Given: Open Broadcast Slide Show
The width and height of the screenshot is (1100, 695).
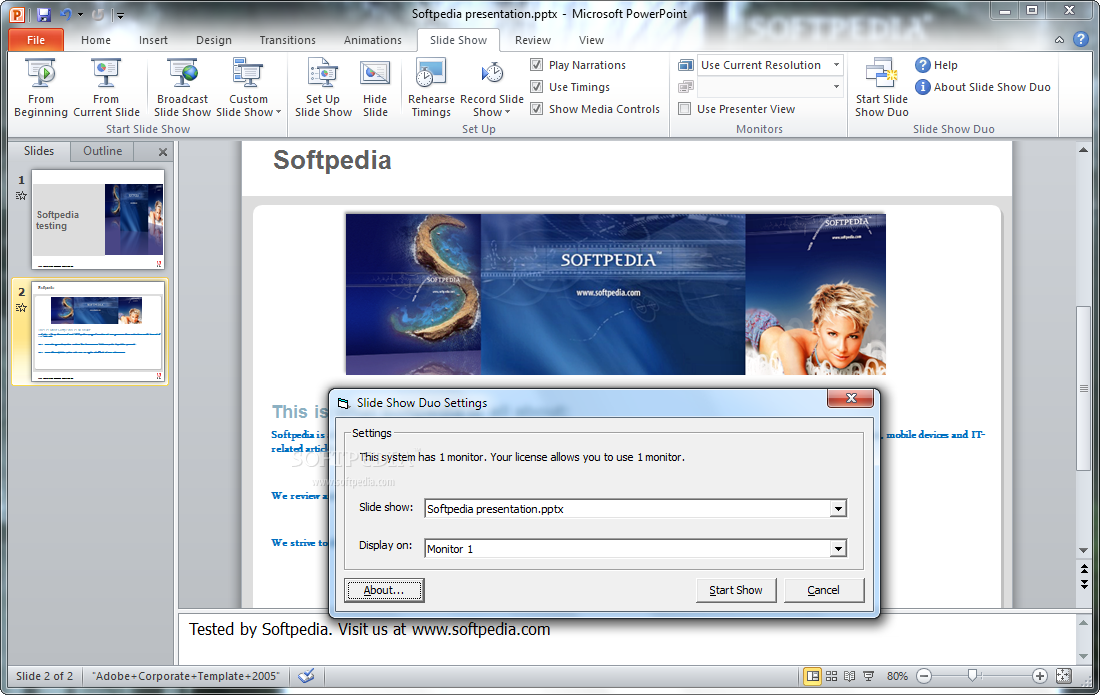Looking at the screenshot, I should tap(182, 88).
